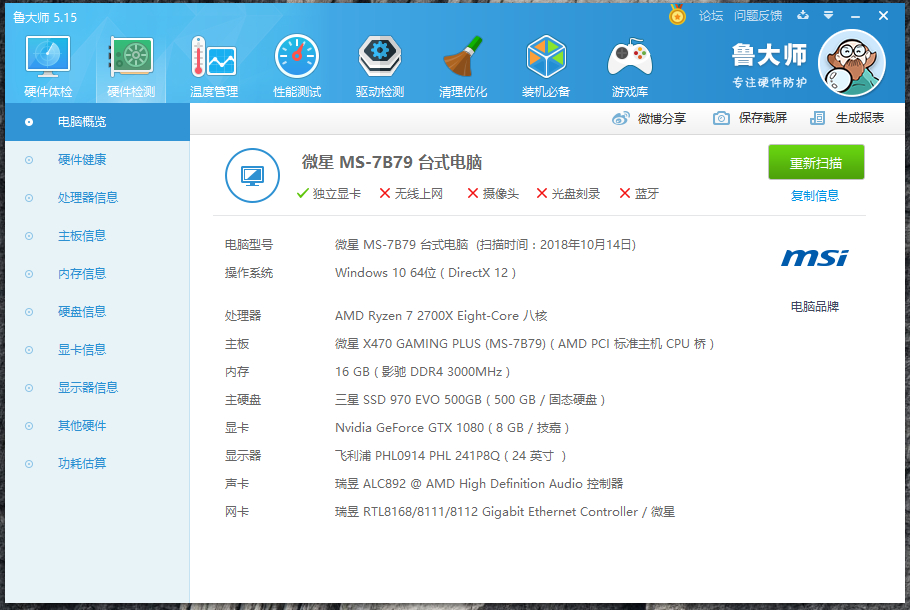Click the 无线上网 status indicator
This screenshot has width=910, height=610.
[x=411, y=193]
